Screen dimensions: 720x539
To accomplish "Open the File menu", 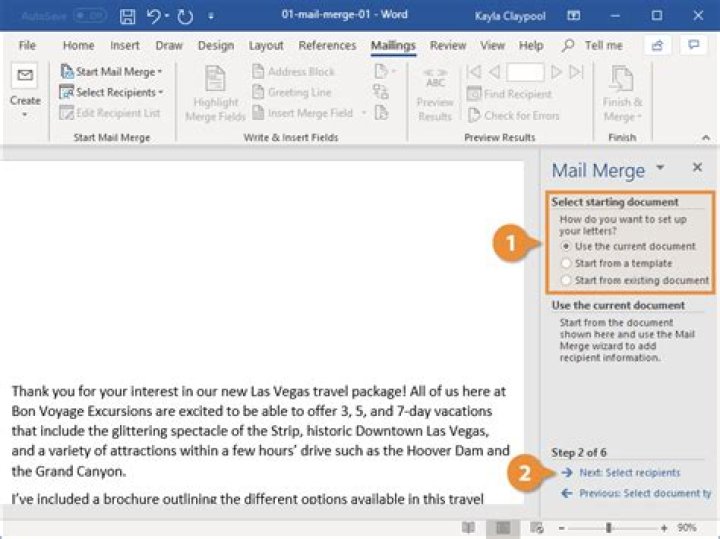I will pyautogui.click(x=27, y=46).
